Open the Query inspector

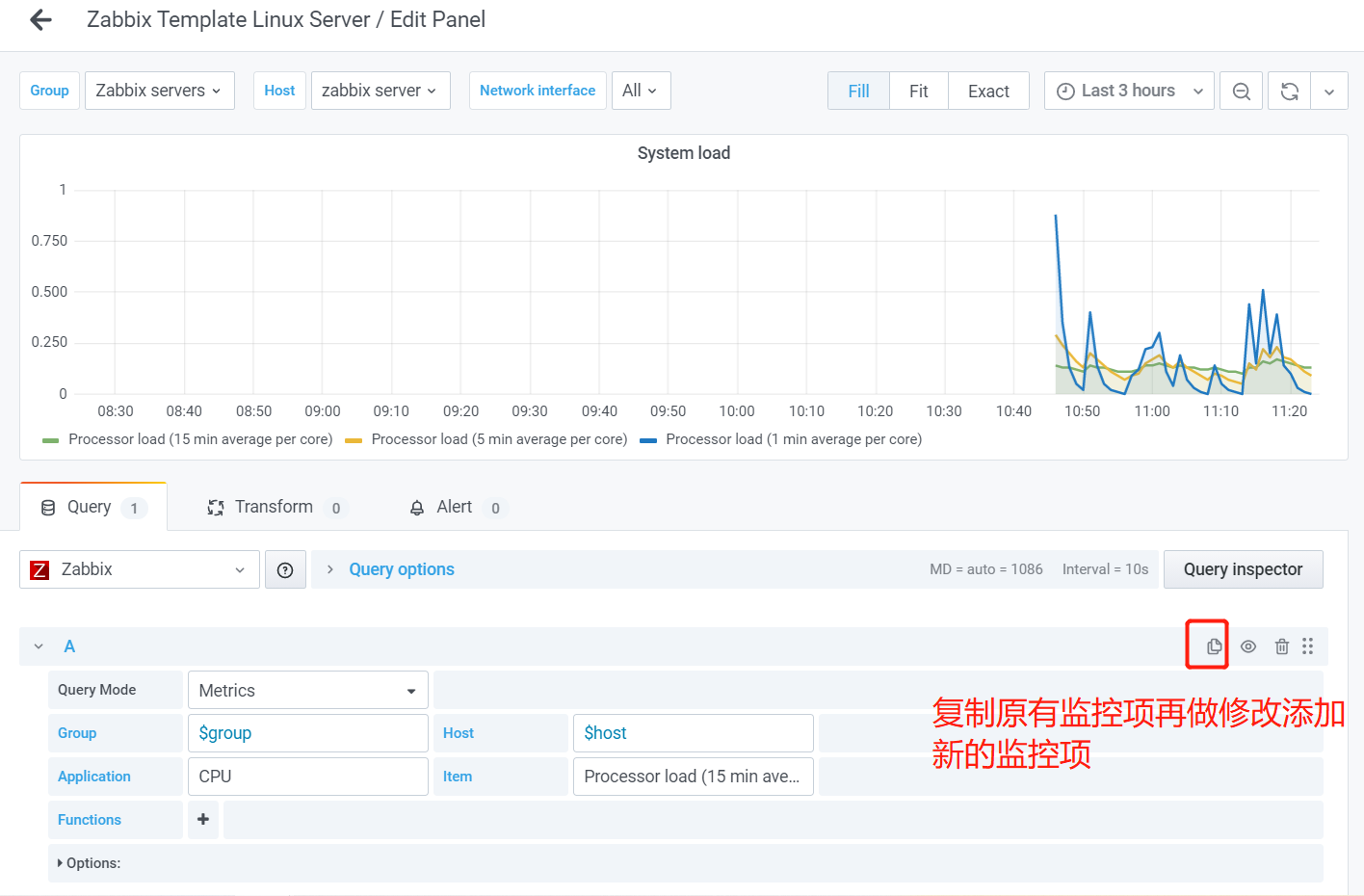click(x=1243, y=569)
